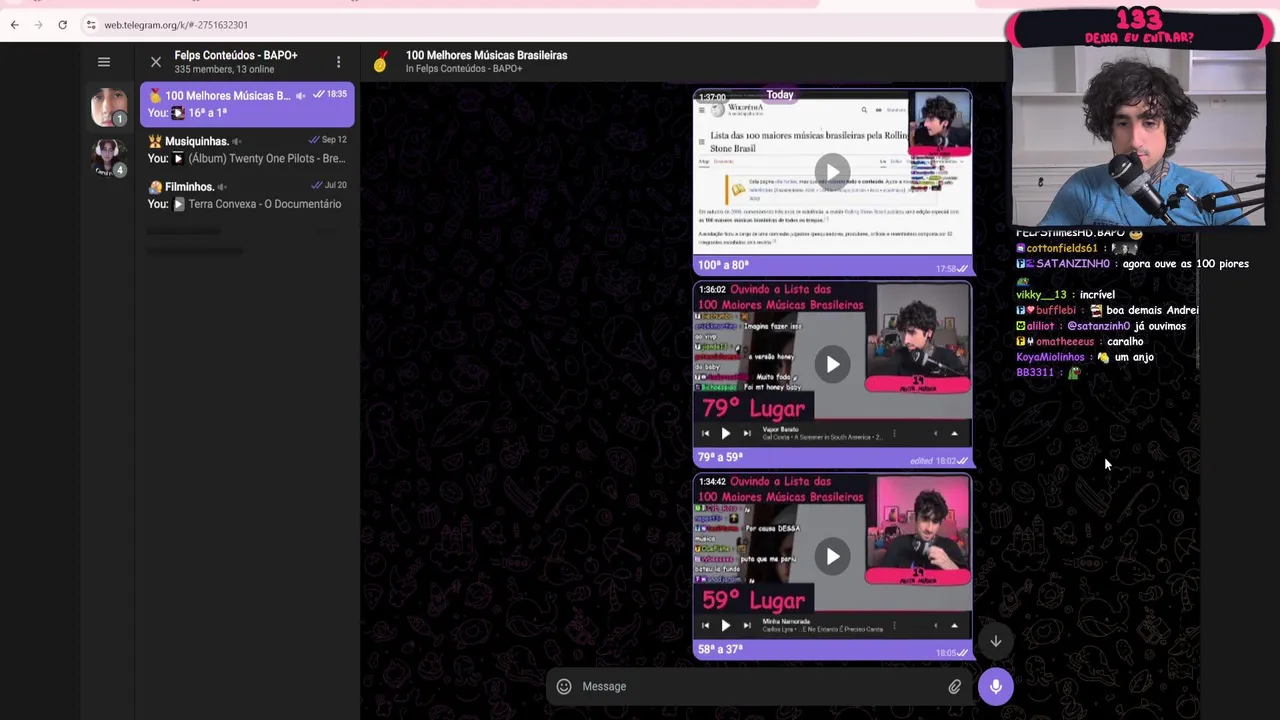Click the Message input field
Viewport: 1280px width, 720px height.
(760, 686)
